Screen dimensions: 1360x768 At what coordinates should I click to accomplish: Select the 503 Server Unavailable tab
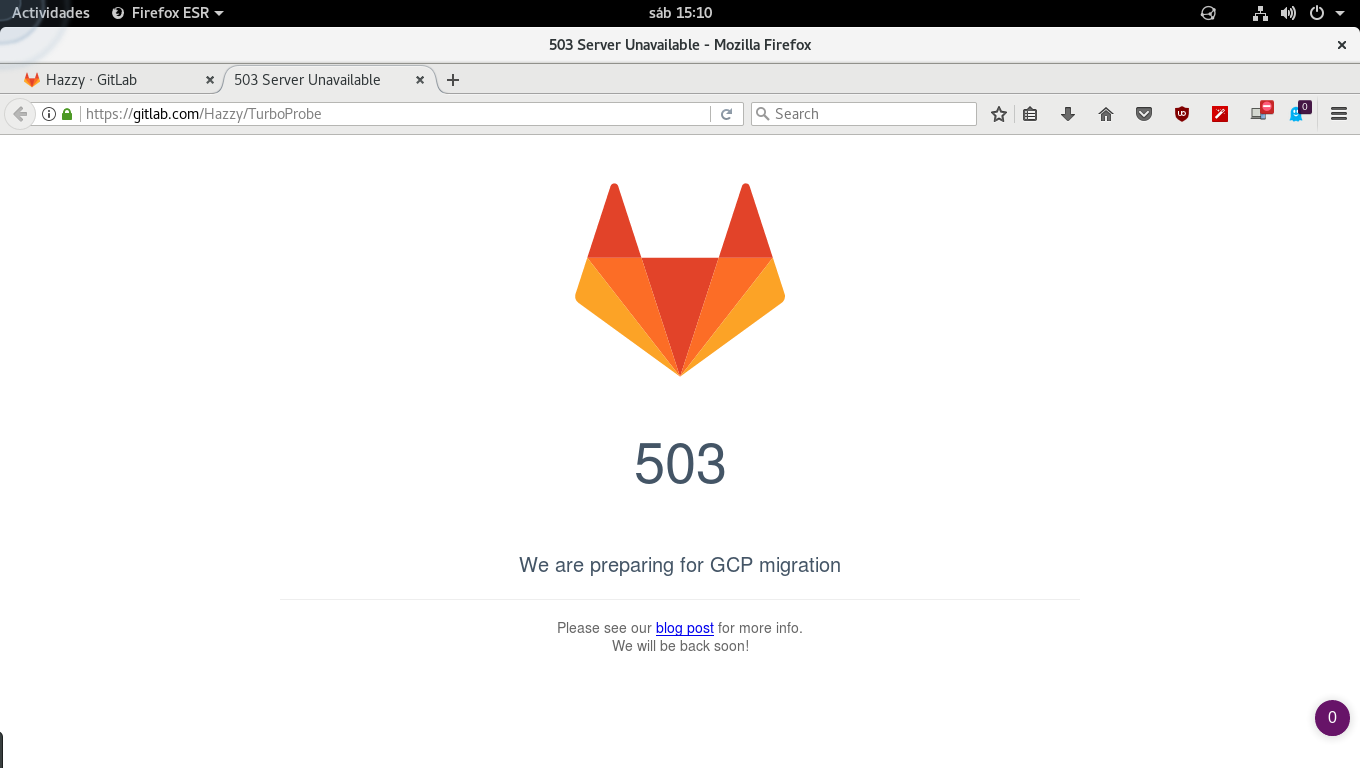coord(330,80)
